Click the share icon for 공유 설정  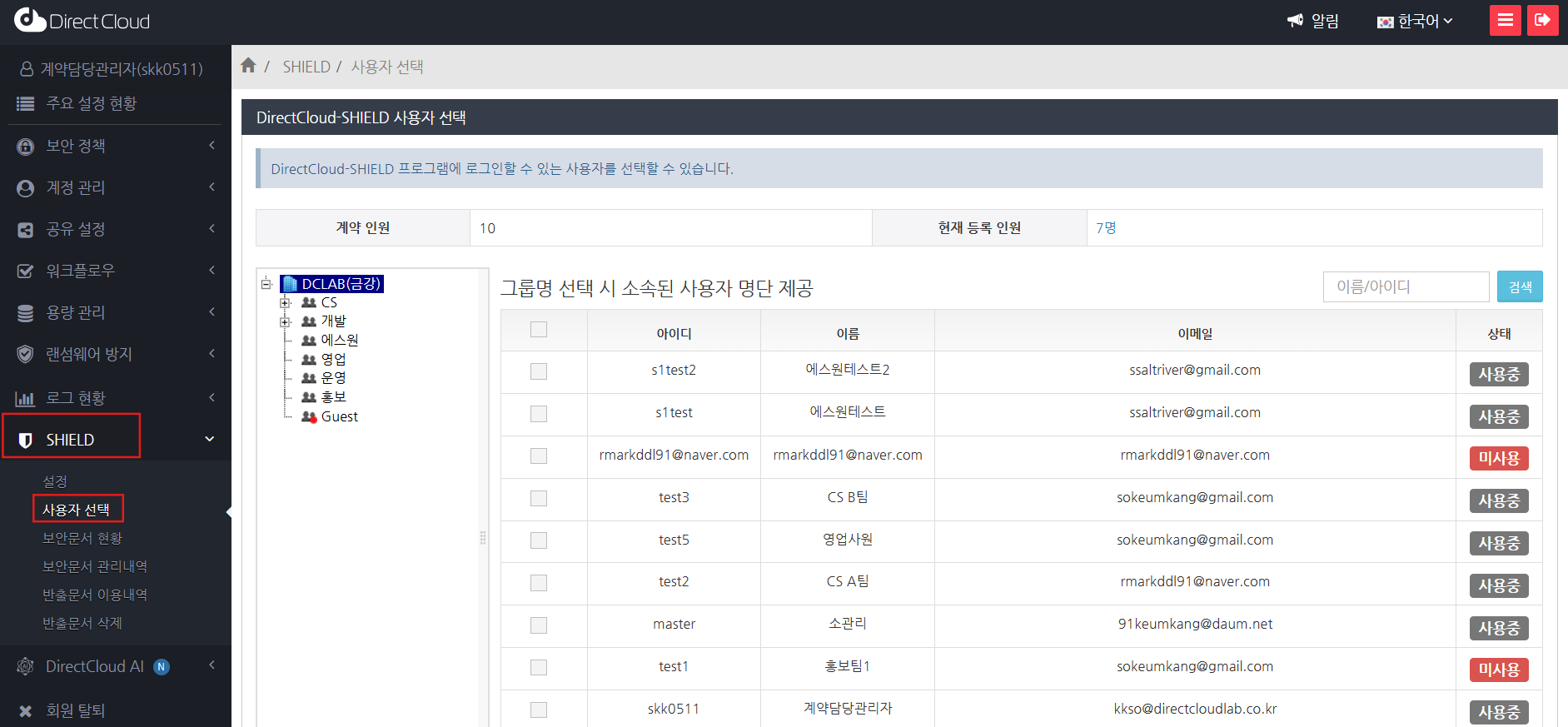coord(26,230)
